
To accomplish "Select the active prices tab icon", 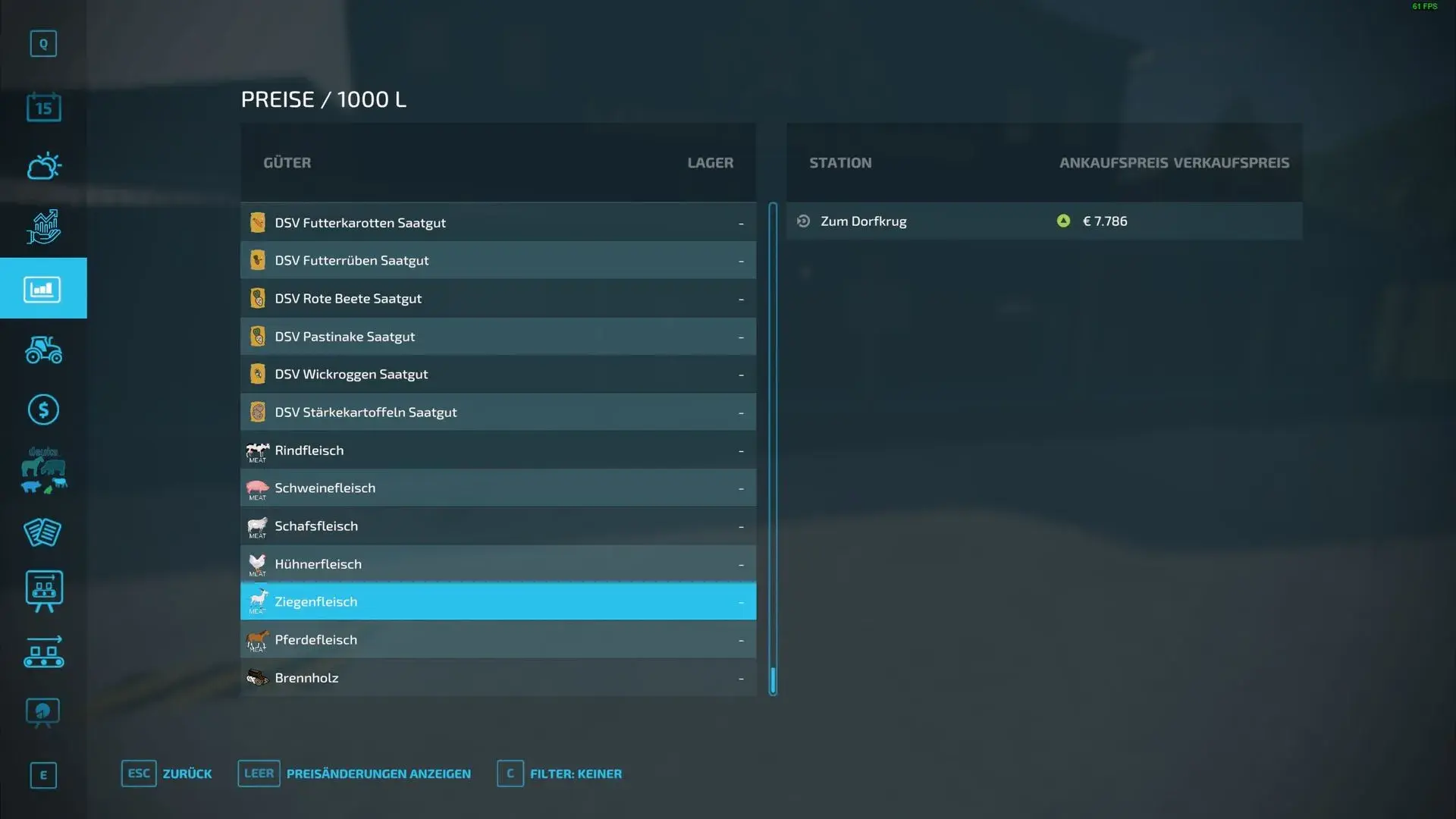I will pyautogui.click(x=43, y=289).
